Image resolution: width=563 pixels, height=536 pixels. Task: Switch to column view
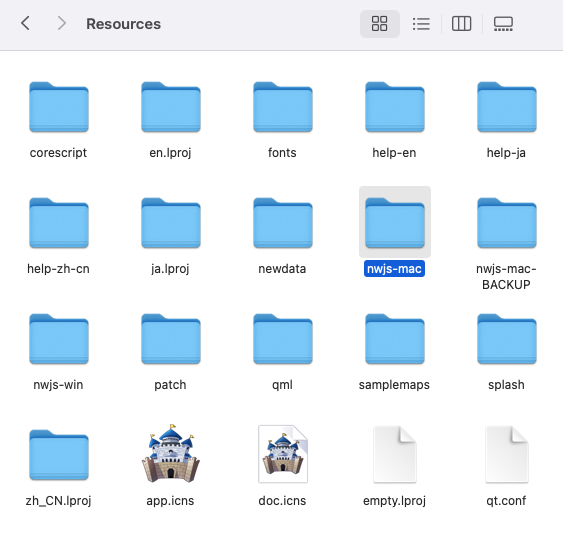461,24
